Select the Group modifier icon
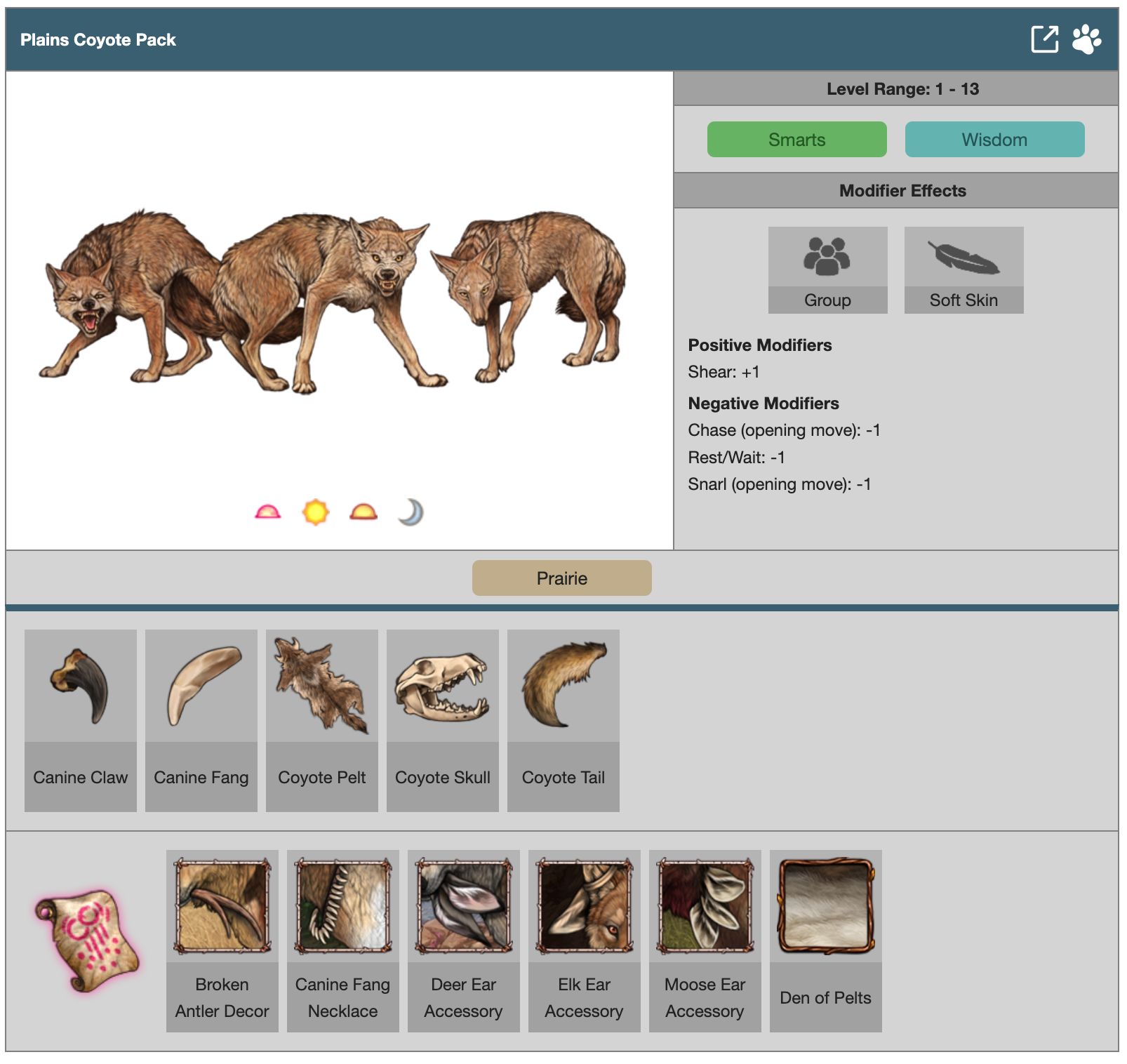This screenshot has height=1064, width=1127. click(827, 257)
